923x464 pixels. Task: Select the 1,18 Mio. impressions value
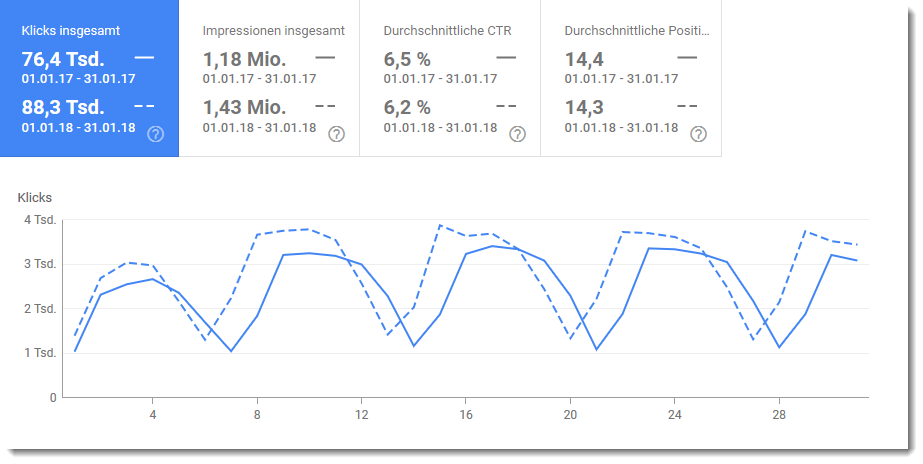(244, 59)
